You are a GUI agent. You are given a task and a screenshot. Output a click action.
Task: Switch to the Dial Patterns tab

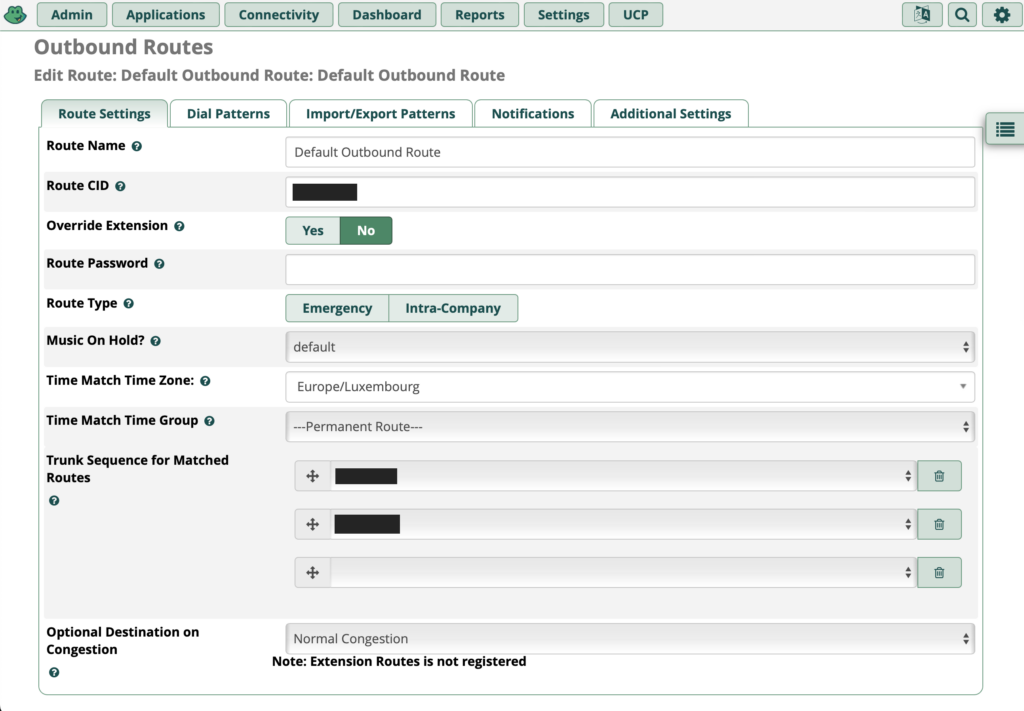228,114
